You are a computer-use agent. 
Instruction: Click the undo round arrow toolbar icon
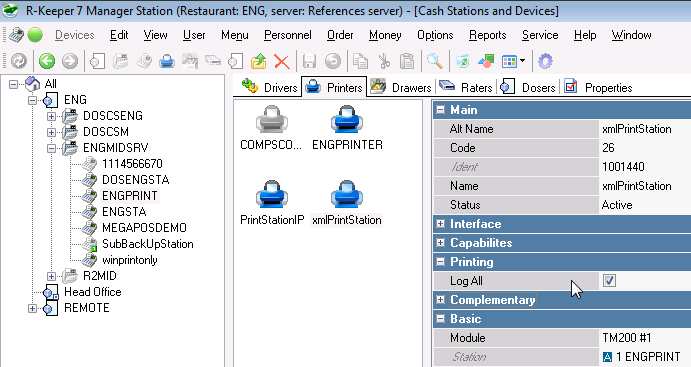click(333, 61)
